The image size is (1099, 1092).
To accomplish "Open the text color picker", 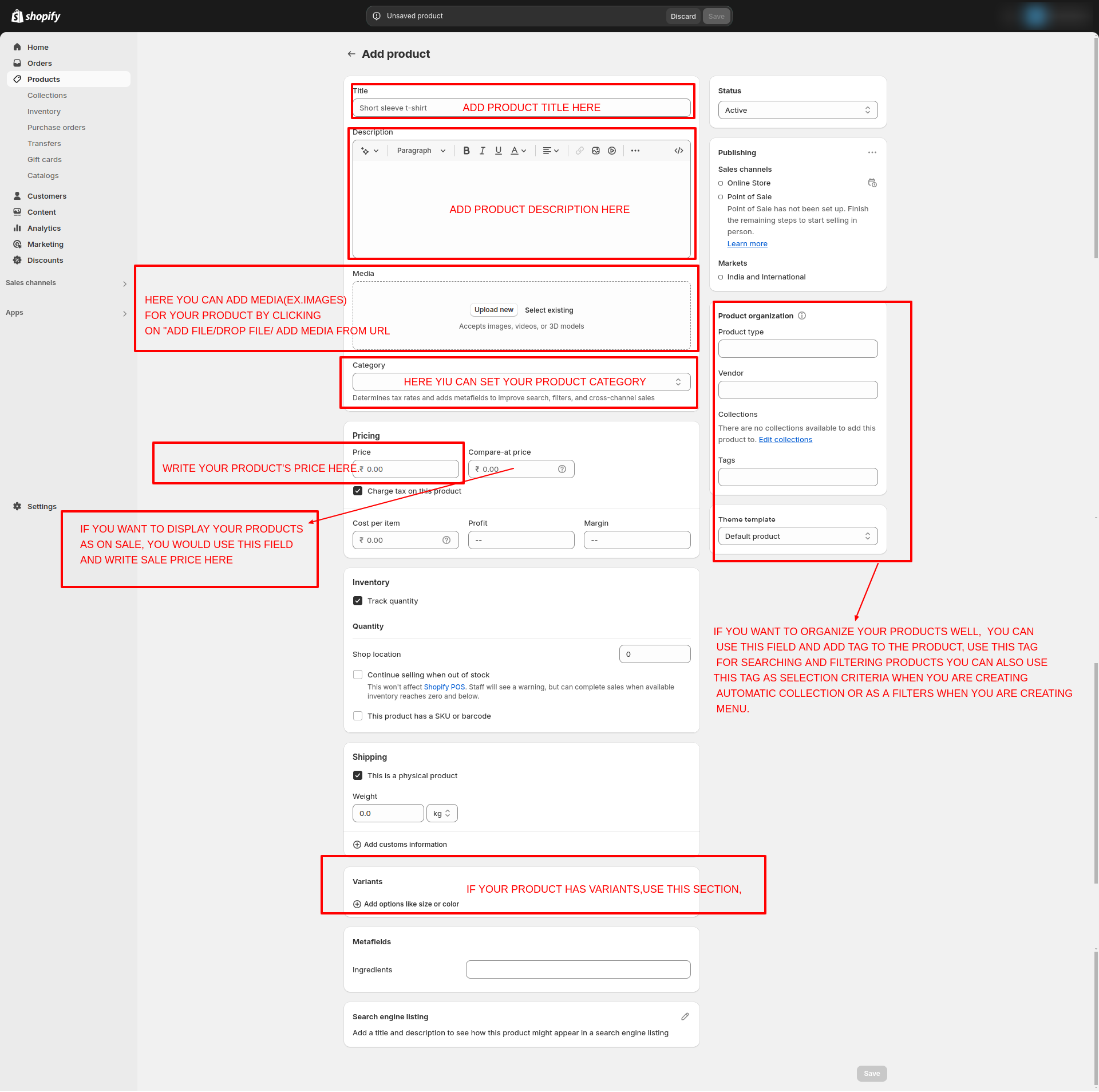I will [x=519, y=151].
